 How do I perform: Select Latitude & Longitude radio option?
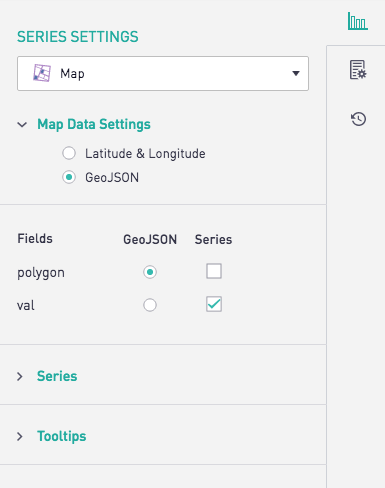click(69, 153)
